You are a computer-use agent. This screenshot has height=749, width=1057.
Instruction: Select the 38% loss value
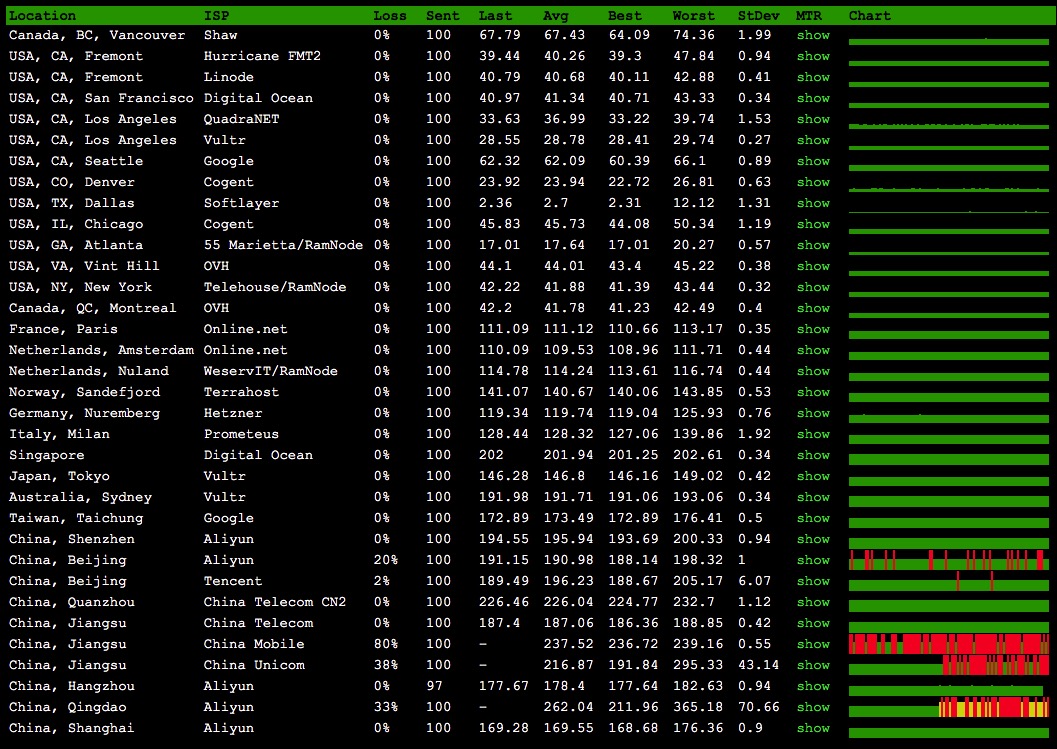pyautogui.click(x=386, y=665)
